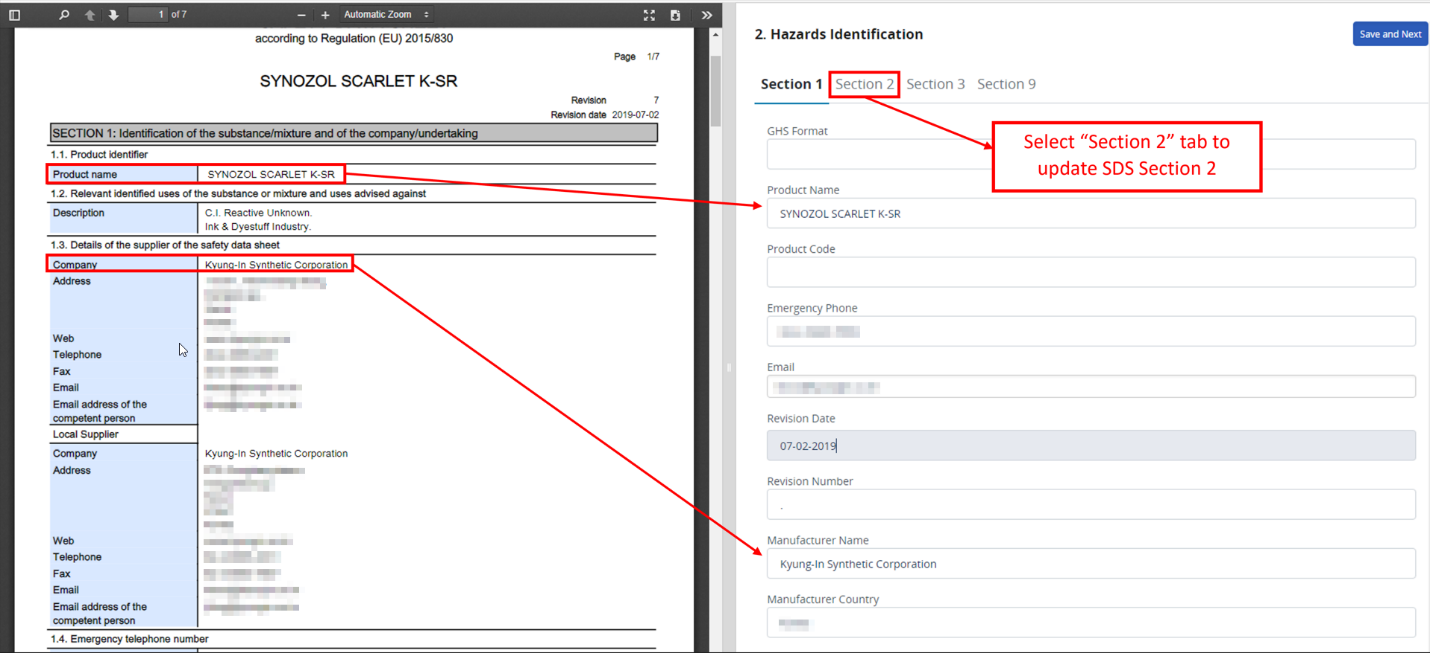Zoom in on the PDF document

(325, 15)
